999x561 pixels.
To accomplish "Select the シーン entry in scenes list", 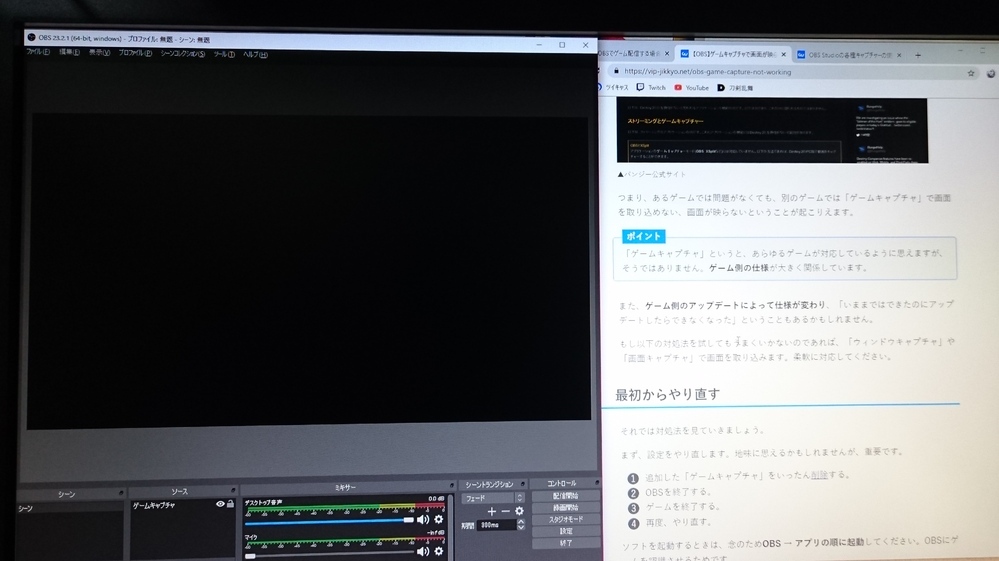I will [70, 509].
